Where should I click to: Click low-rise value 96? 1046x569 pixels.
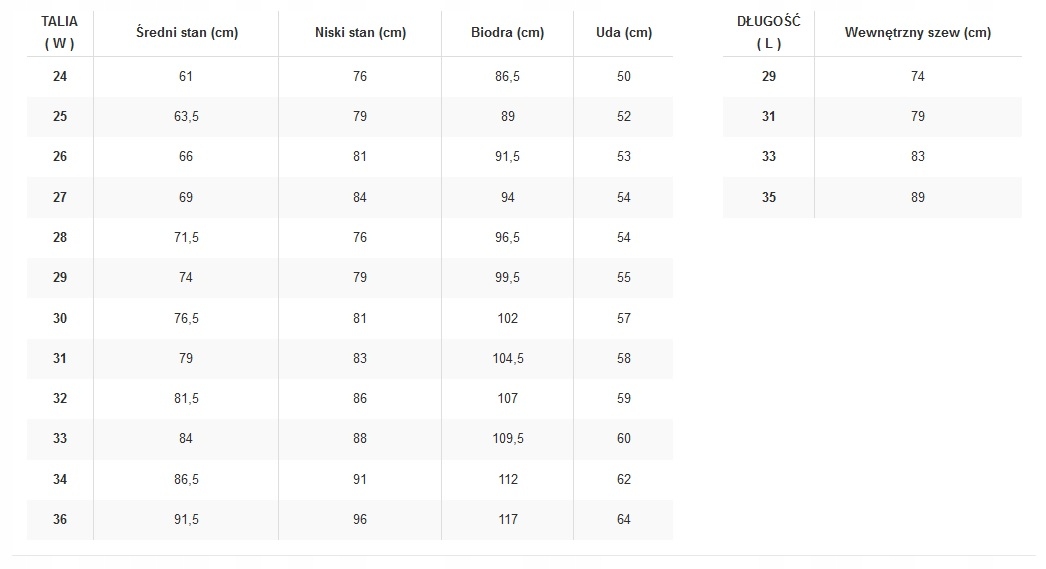360,520
